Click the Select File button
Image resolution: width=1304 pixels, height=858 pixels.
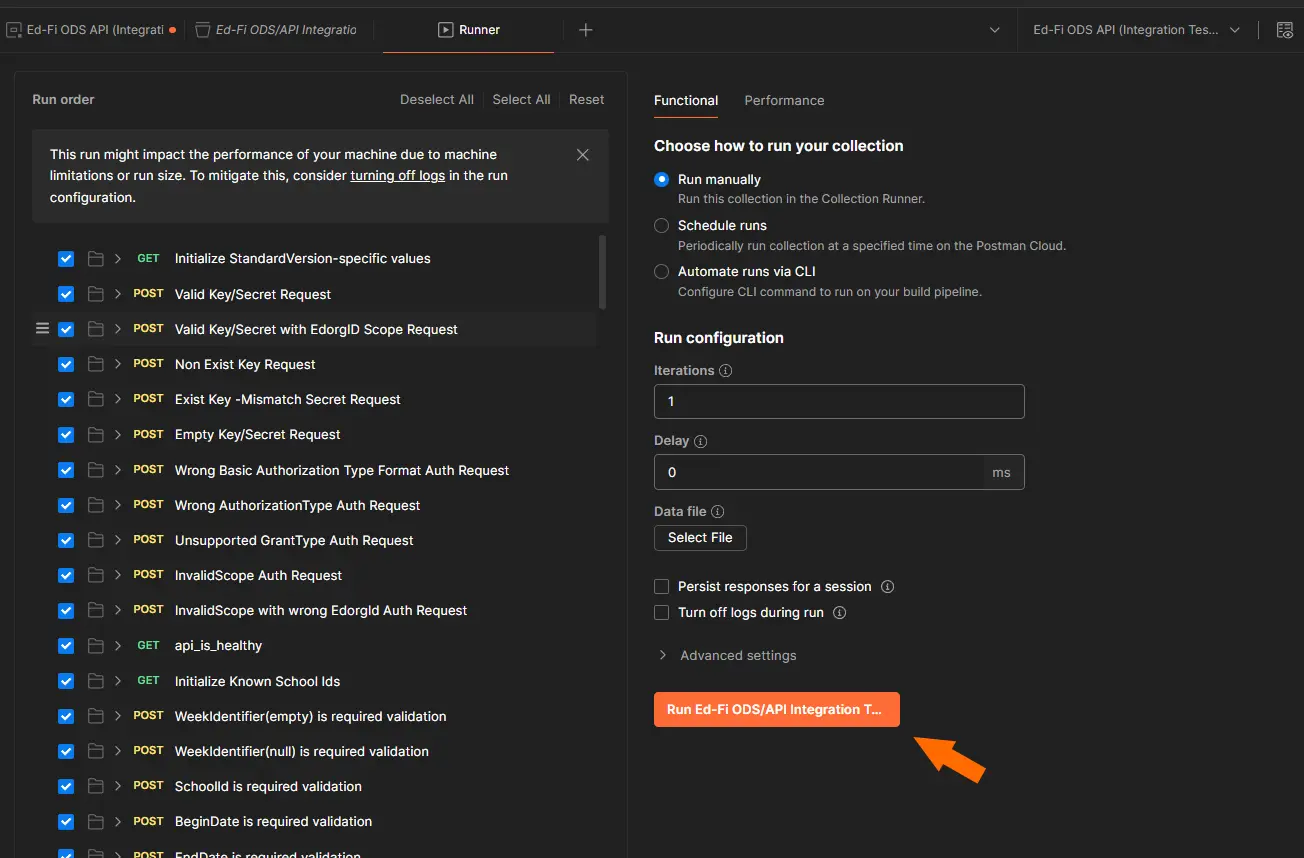[x=700, y=538]
